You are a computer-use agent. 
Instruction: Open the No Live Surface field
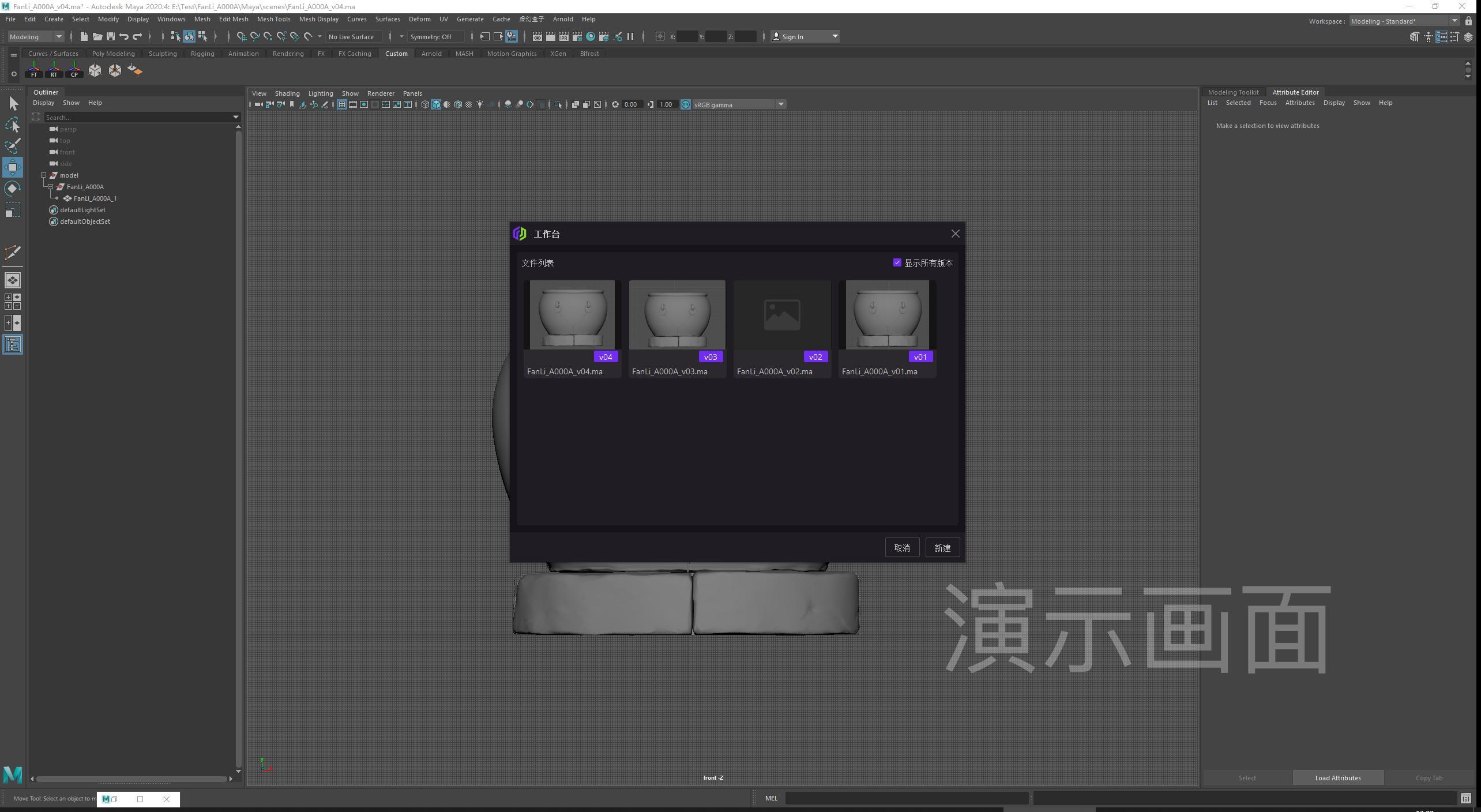click(354, 36)
